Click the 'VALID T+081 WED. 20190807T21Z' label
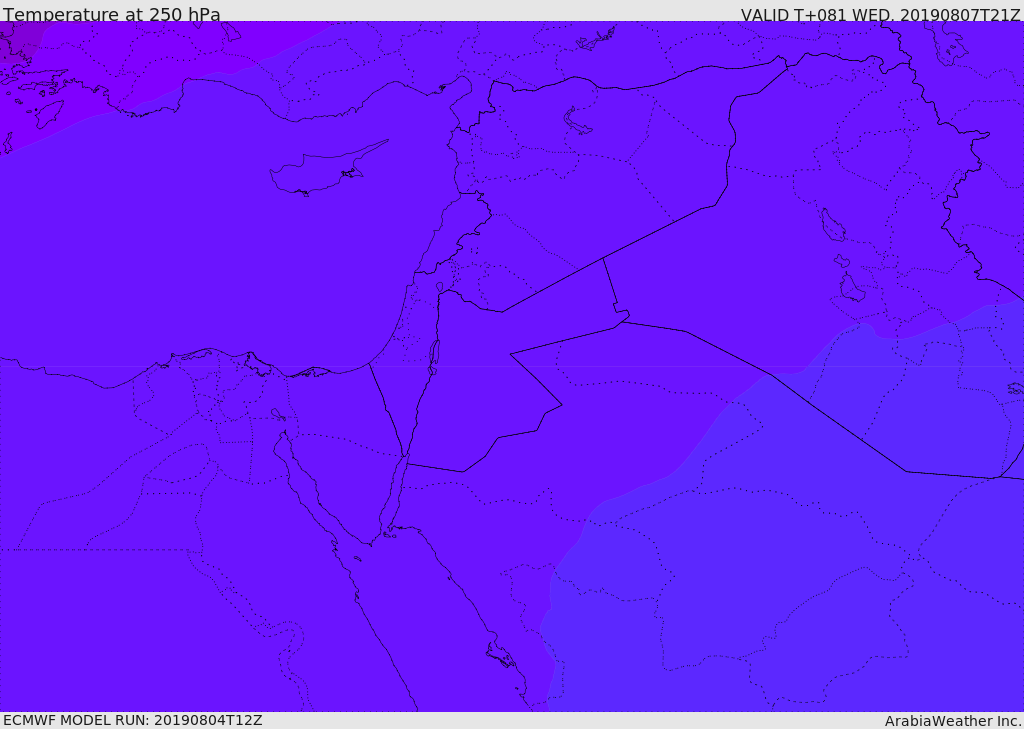 pyautogui.click(x=880, y=15)
